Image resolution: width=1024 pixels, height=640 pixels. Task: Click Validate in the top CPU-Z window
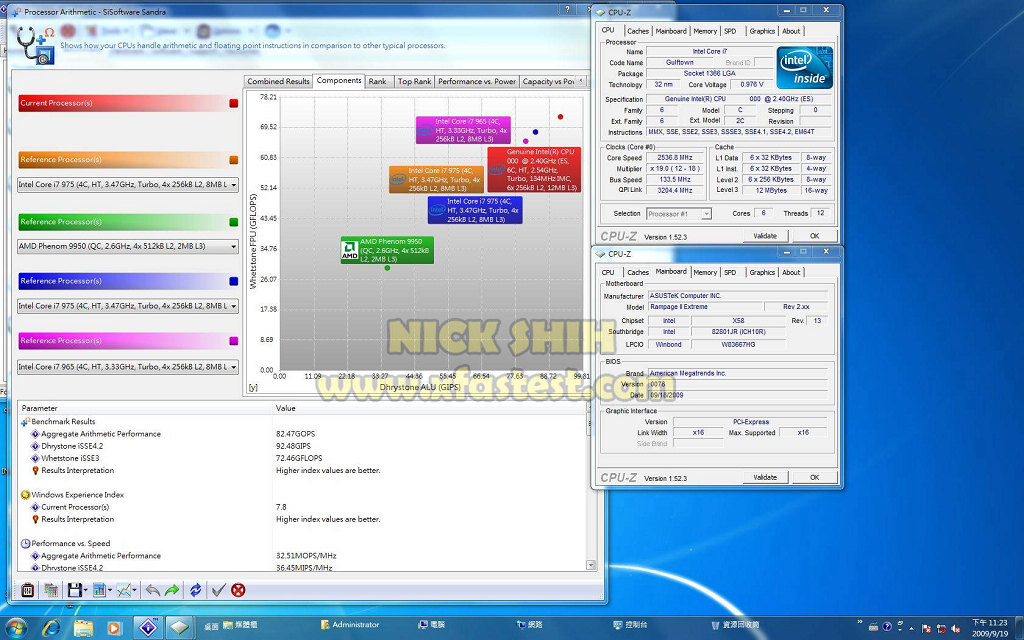point(764,236)
